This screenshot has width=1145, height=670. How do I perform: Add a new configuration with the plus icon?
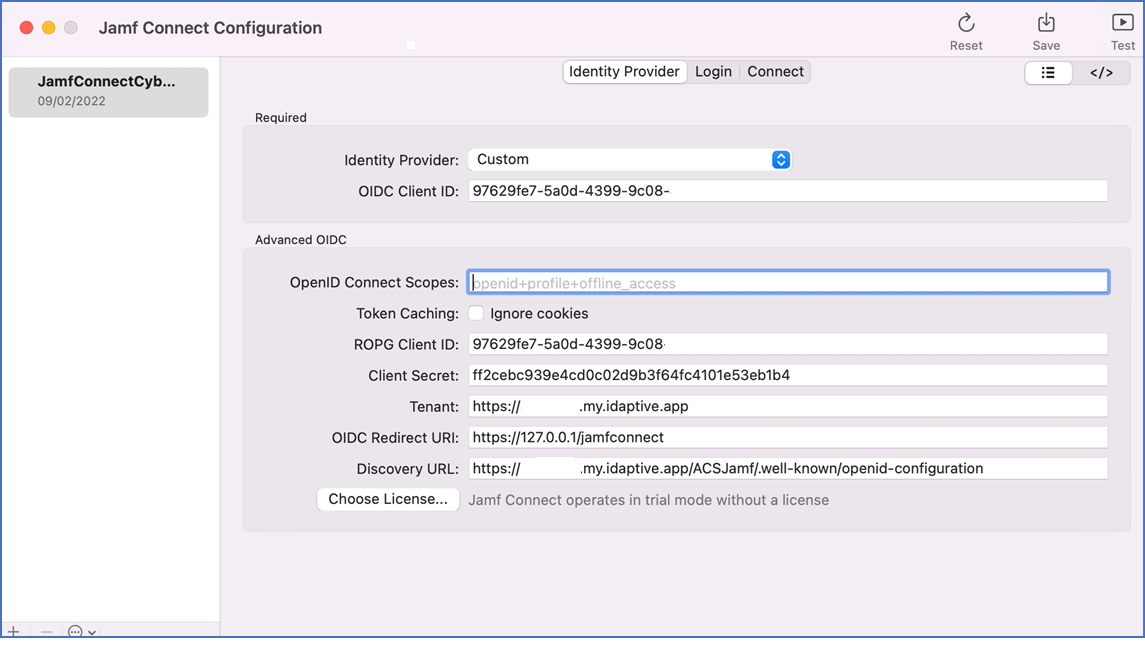tap(14, 632)
